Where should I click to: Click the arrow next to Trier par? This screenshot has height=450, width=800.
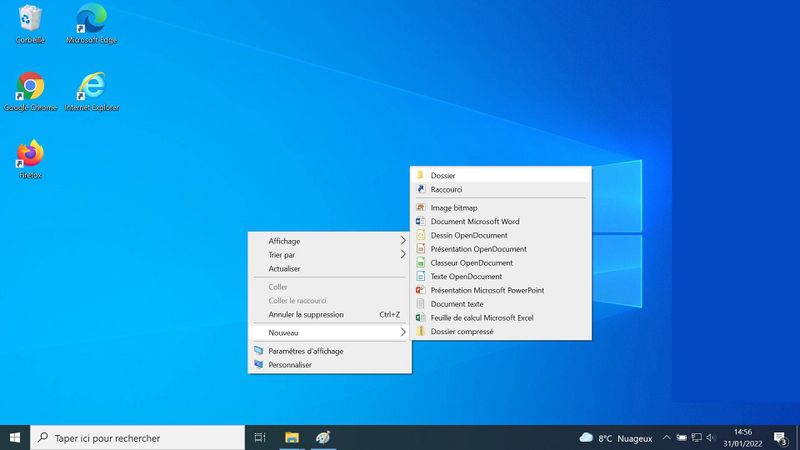pyautogui.click(x=403, y=255)
